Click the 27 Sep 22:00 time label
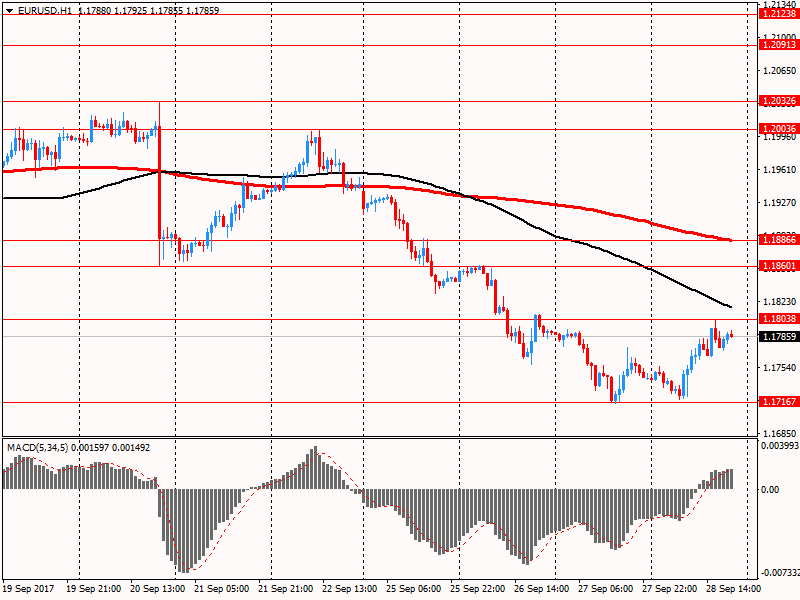 click(x=669, y=589)
